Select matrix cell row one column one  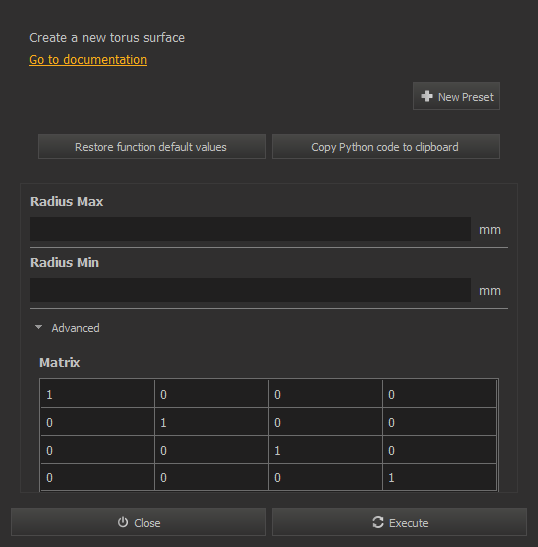[x=97, y=394]
